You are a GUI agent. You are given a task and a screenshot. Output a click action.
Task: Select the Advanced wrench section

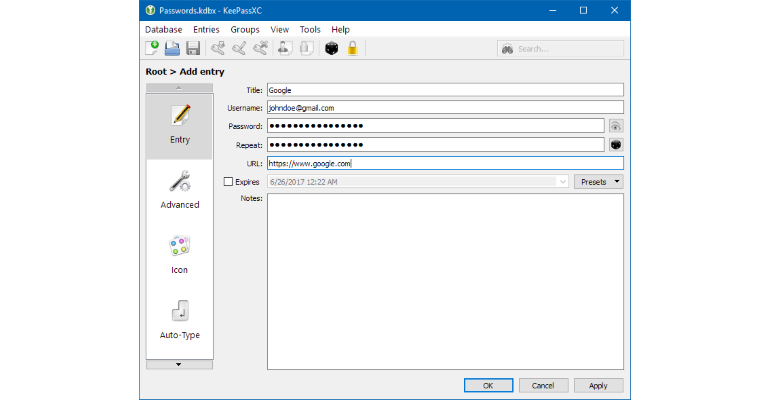pyautogui.click(x=180, y=190)
